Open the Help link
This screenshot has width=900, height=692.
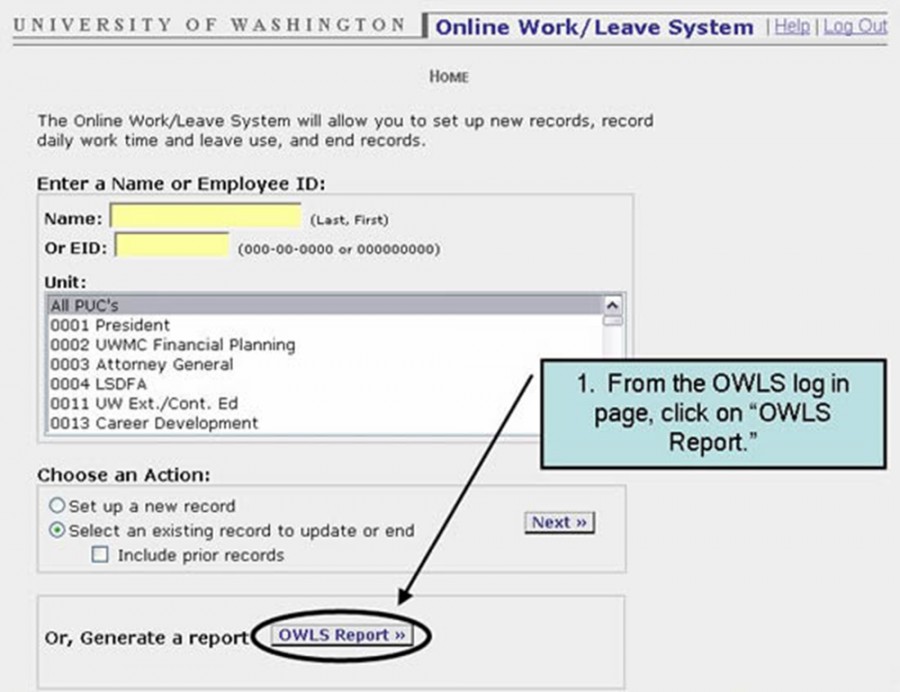(792, 26)
